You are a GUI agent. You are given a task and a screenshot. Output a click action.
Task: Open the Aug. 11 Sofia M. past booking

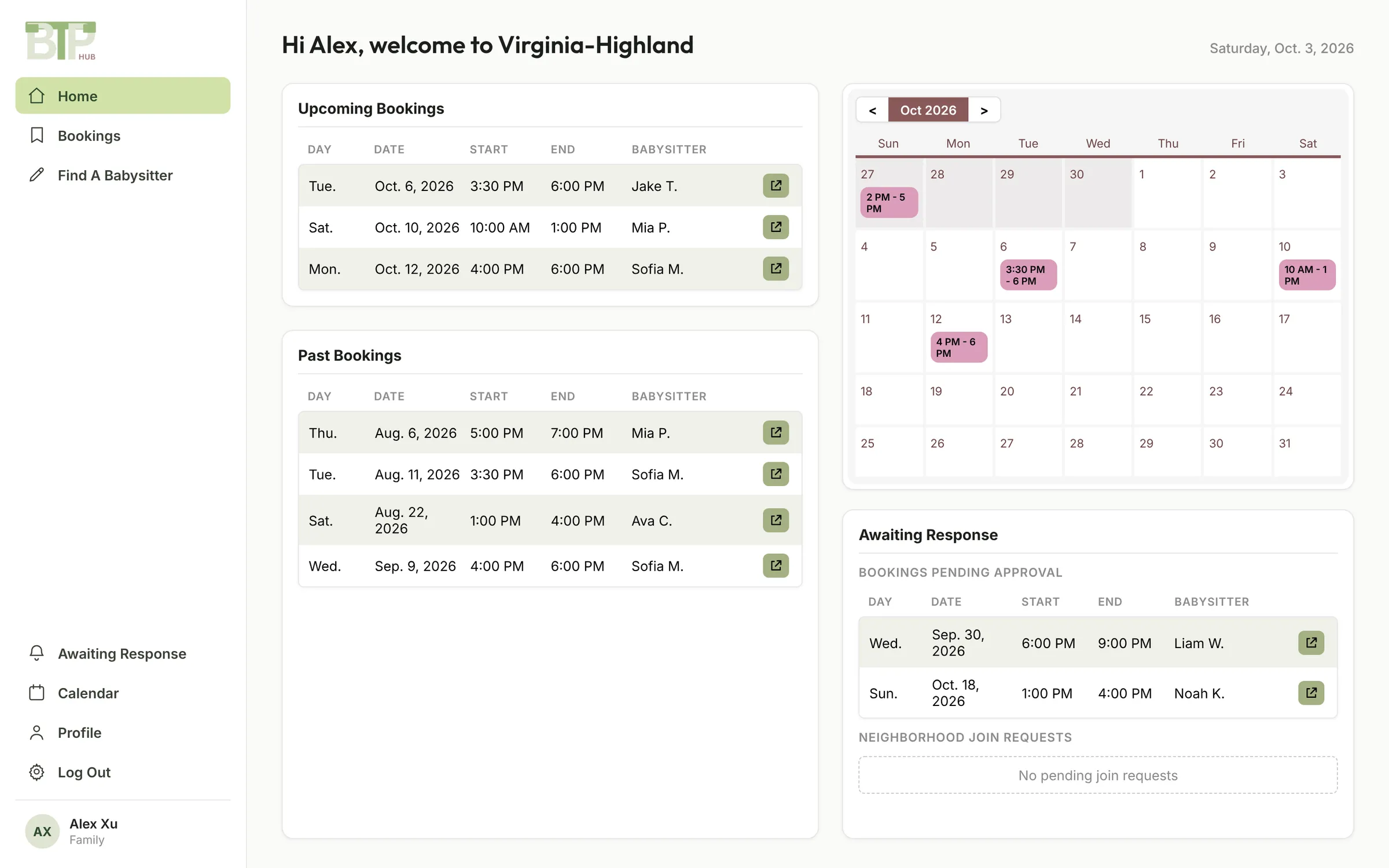click(776, 474)
